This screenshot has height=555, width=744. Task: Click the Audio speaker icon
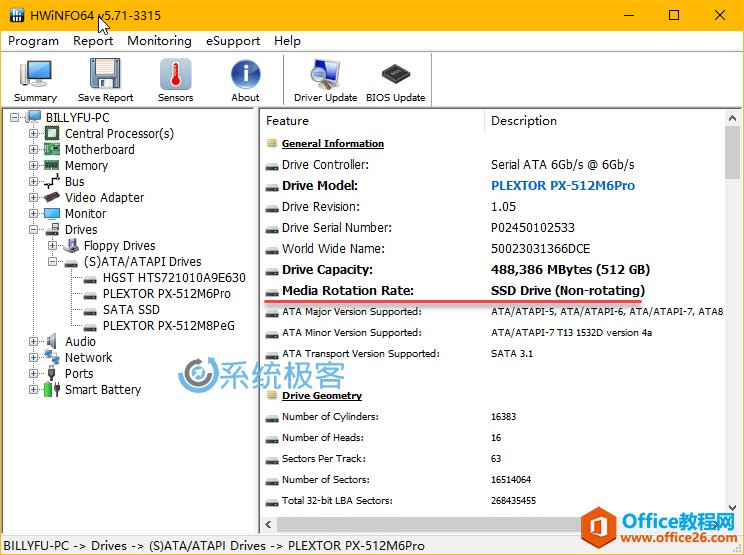click(52, 341)
